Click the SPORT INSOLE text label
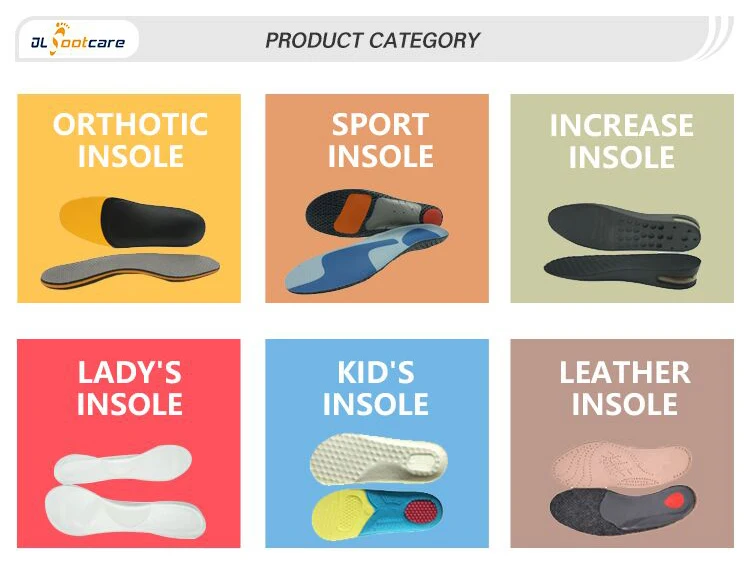 tap(380, 140)
